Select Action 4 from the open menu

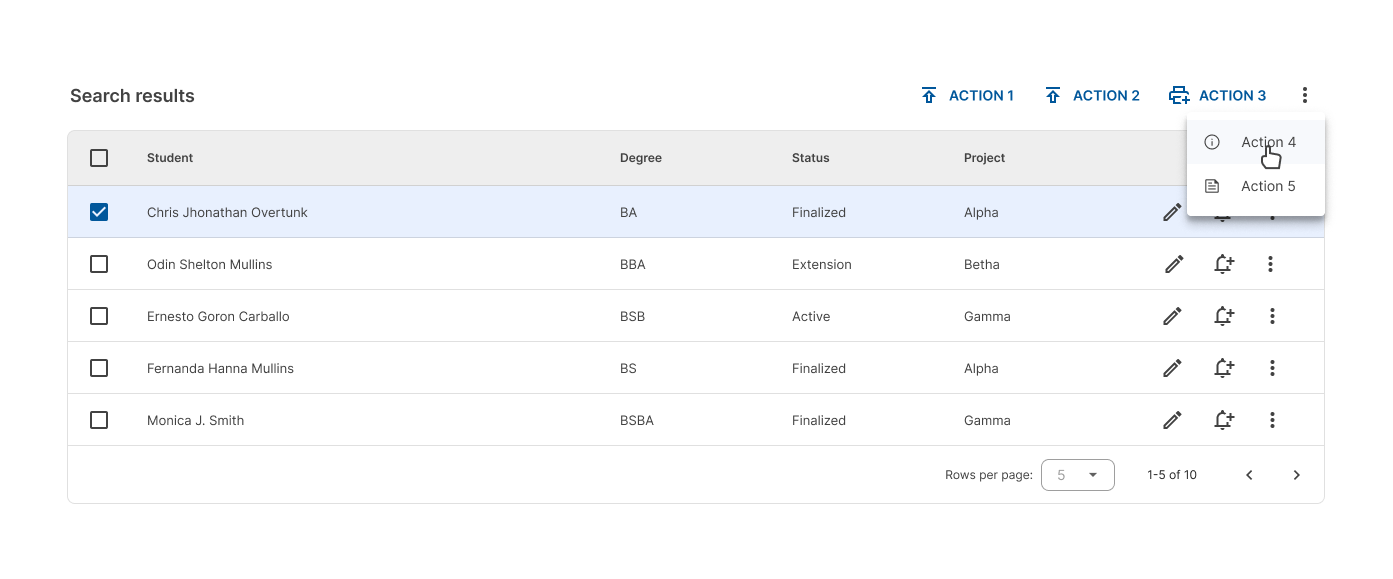click(x=1268, y=142)
